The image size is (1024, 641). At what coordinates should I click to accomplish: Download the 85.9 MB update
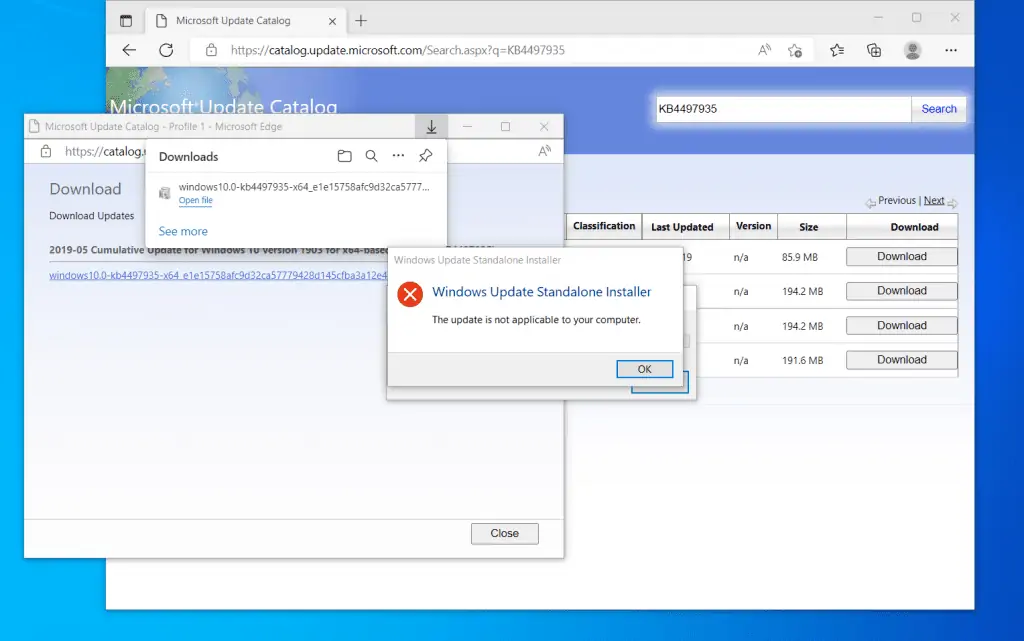[901, 257]
